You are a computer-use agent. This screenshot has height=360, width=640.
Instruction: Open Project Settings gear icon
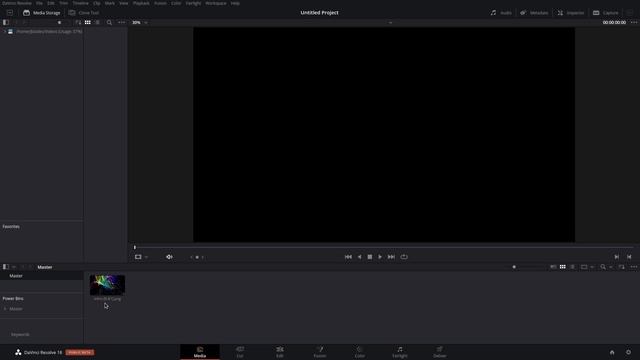[628, 352]
